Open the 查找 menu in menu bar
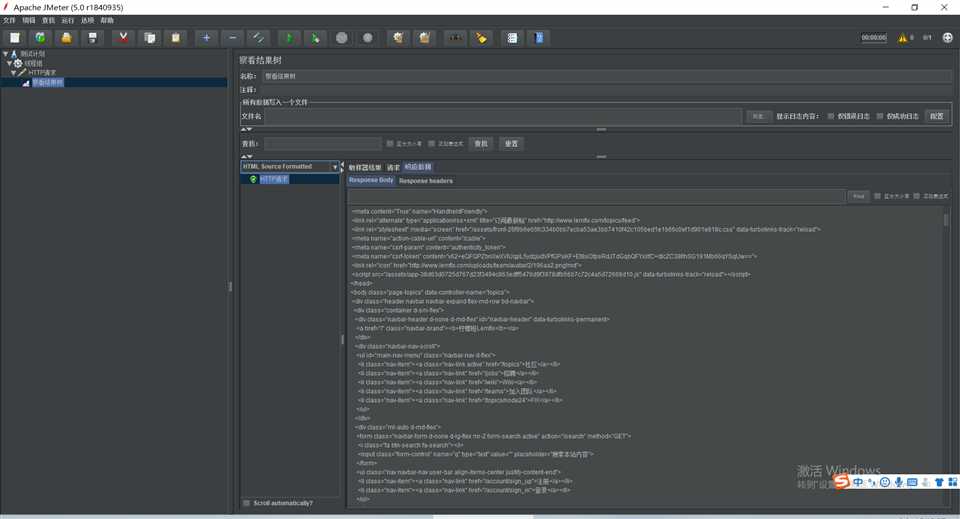This screenshot has width=960, height=519. (48, 20)
